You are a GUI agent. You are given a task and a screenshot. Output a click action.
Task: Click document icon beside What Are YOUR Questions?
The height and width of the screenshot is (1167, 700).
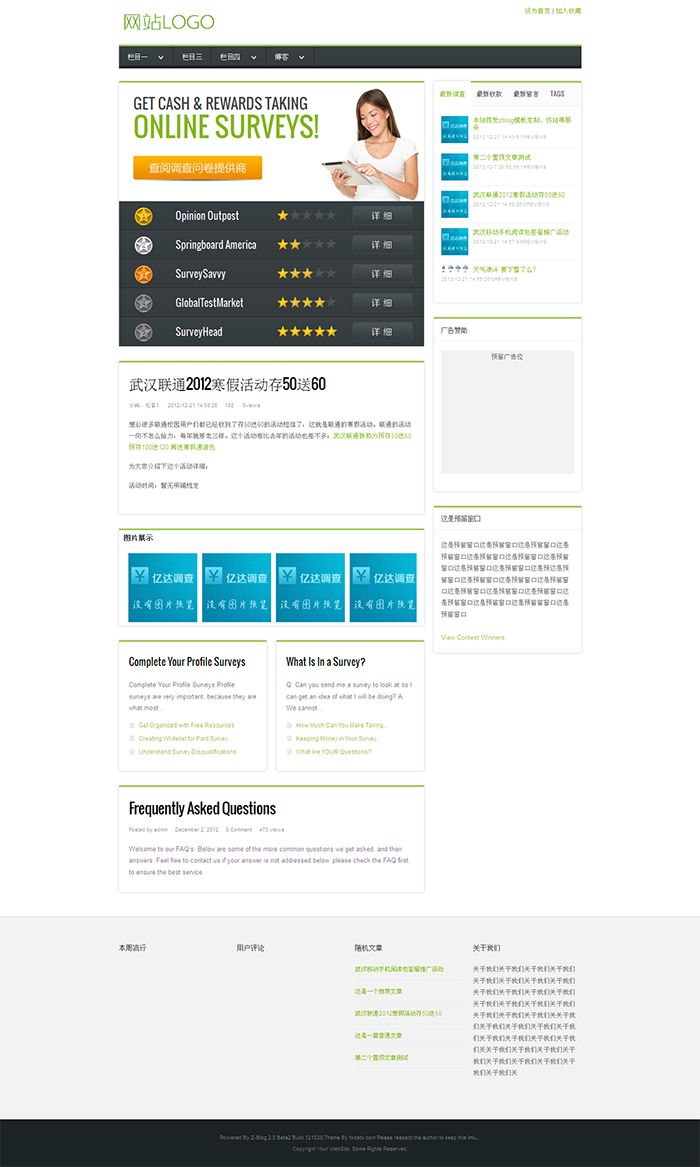[289, 752]
